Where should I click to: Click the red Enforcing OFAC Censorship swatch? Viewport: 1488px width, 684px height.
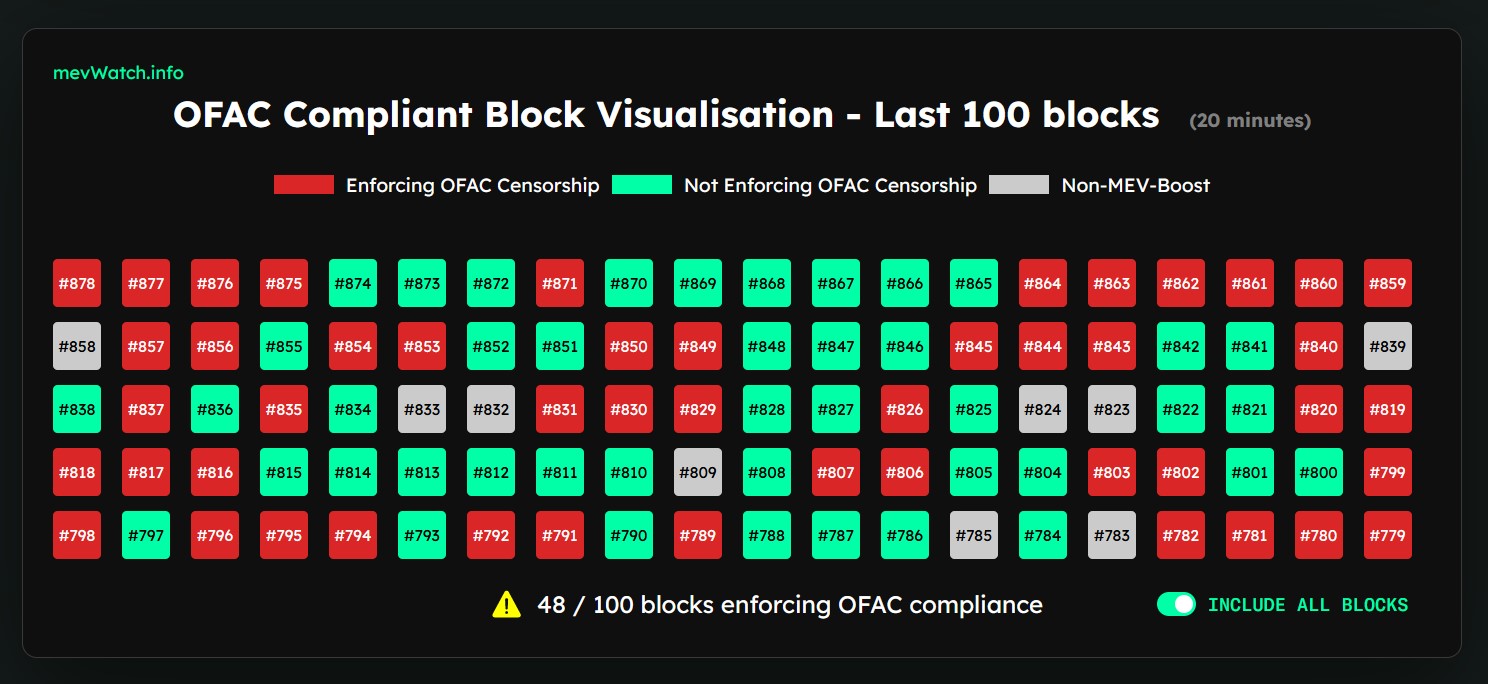303,185
